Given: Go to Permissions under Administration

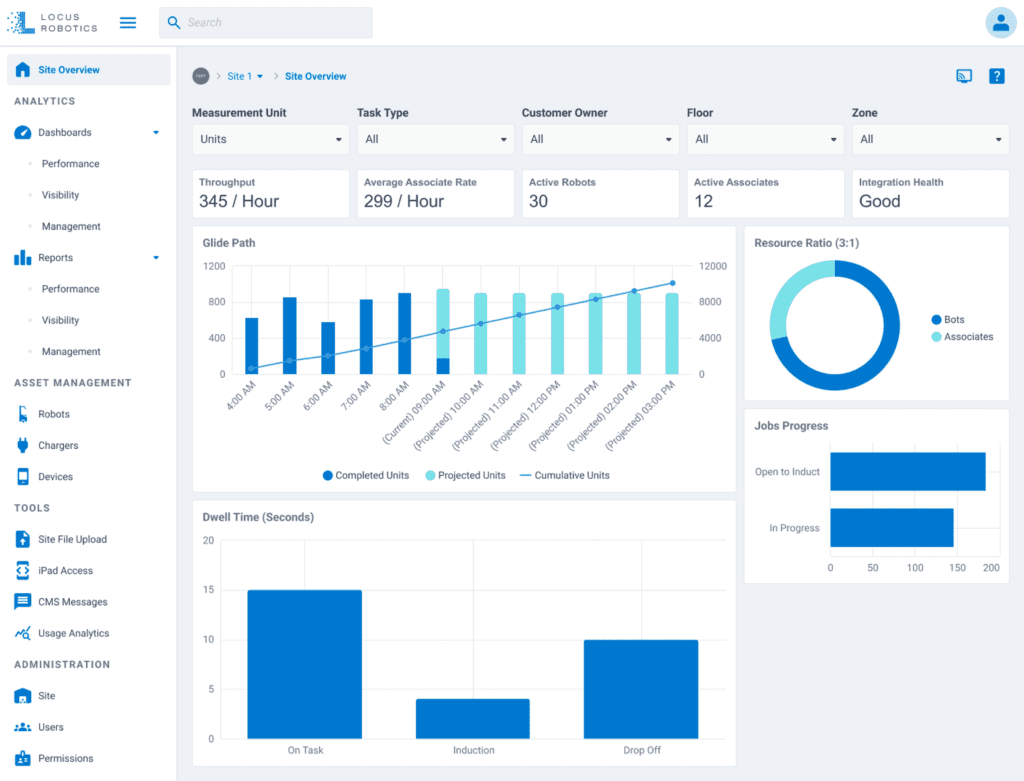Looking at the screenshot, I should [66, 758].
